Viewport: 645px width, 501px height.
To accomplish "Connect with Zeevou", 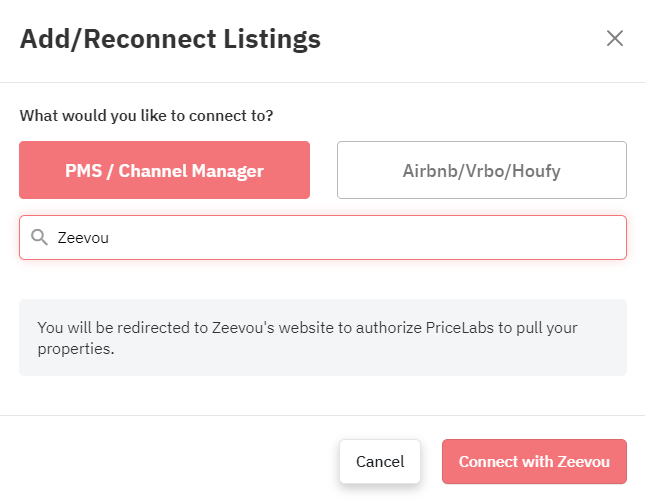I will pos(534,461).
